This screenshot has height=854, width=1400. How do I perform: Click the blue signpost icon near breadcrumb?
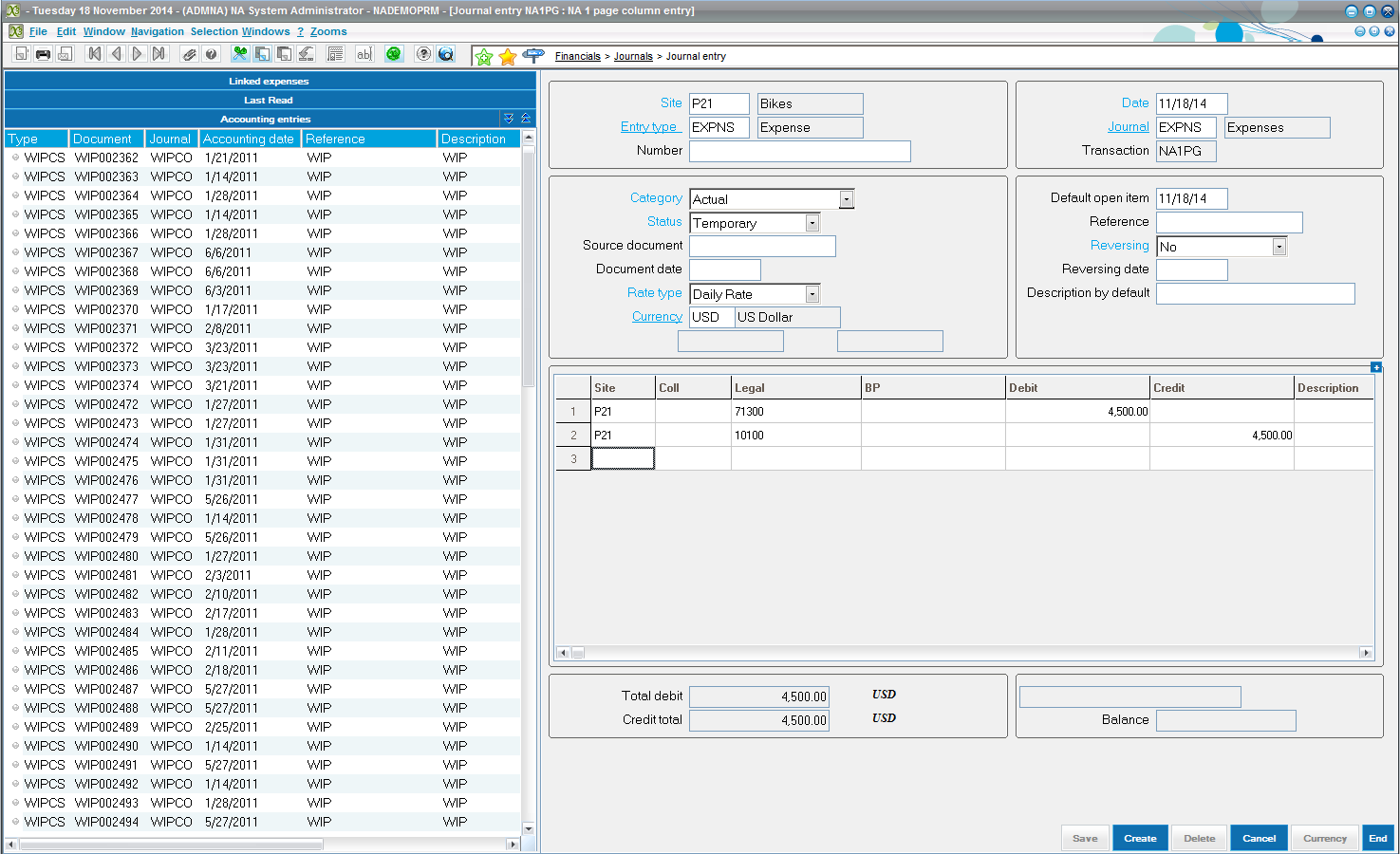tap(533, 56)
